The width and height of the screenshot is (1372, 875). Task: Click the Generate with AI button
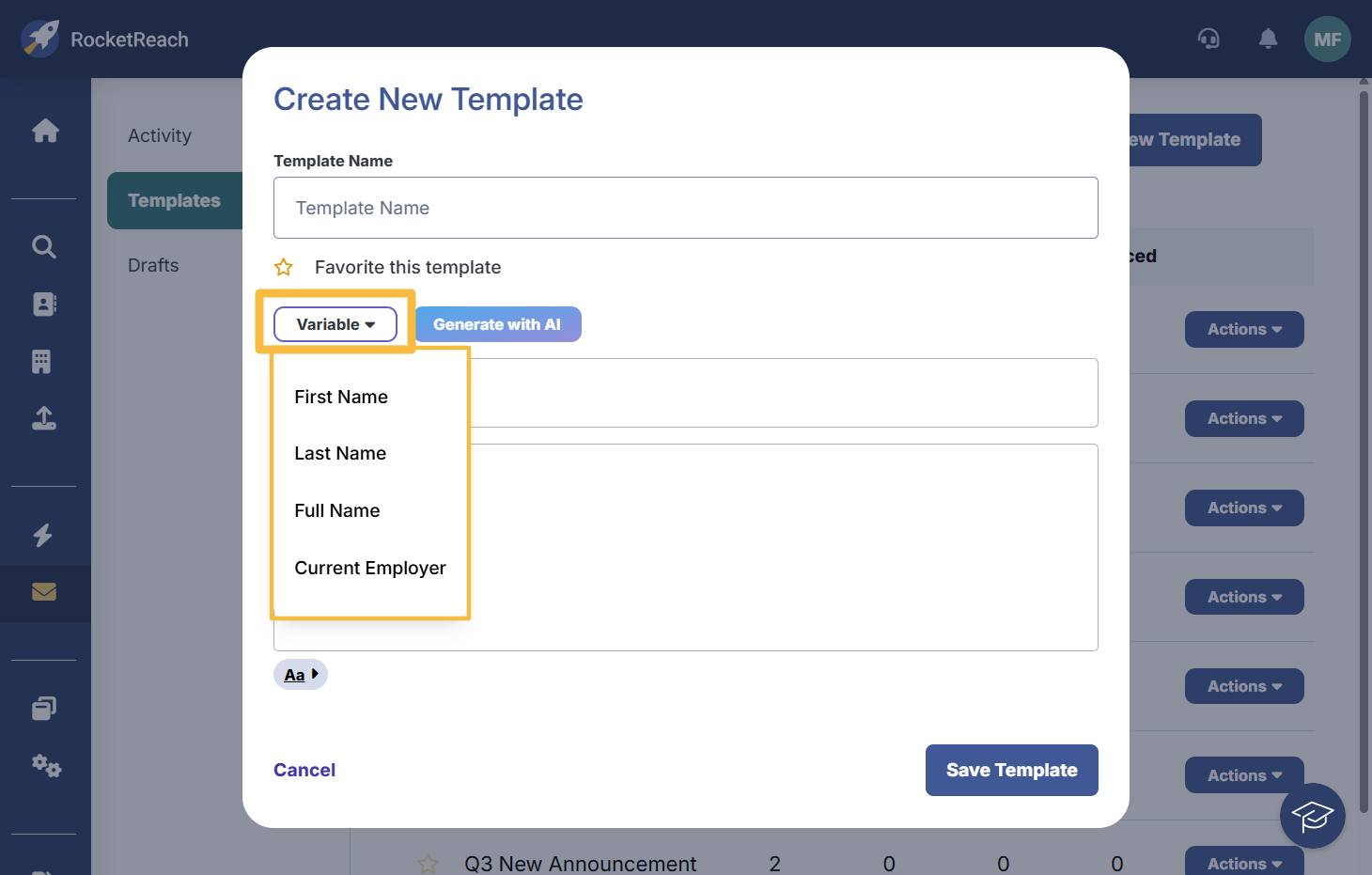tap(497, 324)
